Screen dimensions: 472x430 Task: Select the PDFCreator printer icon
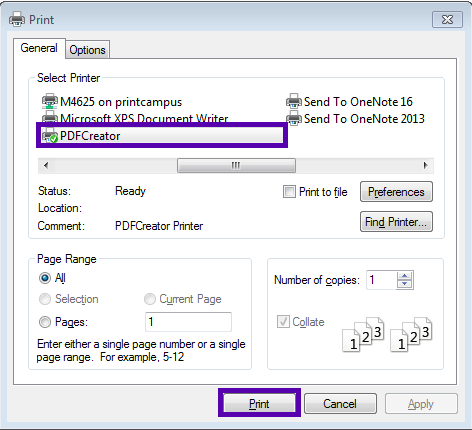(50, 136)
